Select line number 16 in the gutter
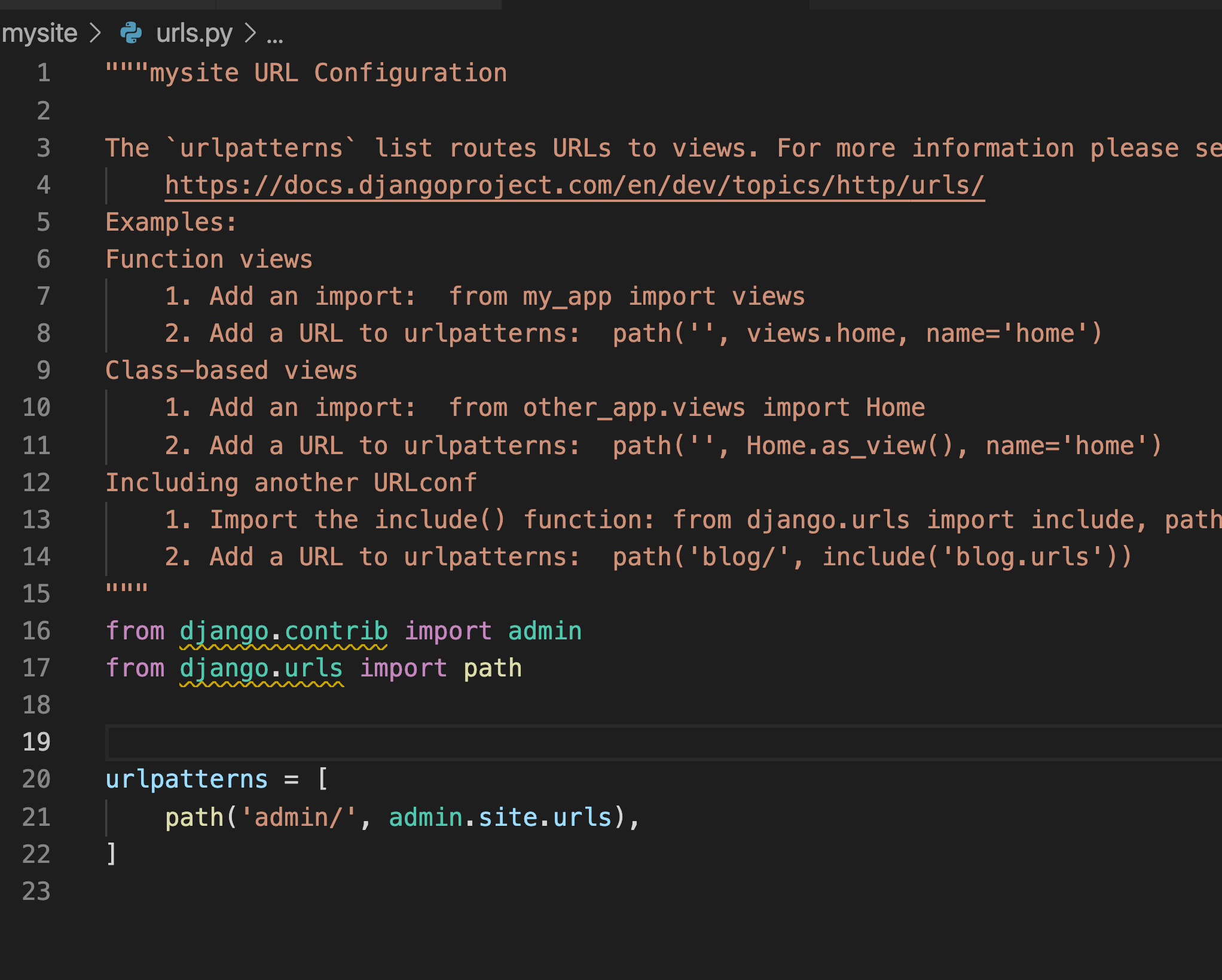 36,630
